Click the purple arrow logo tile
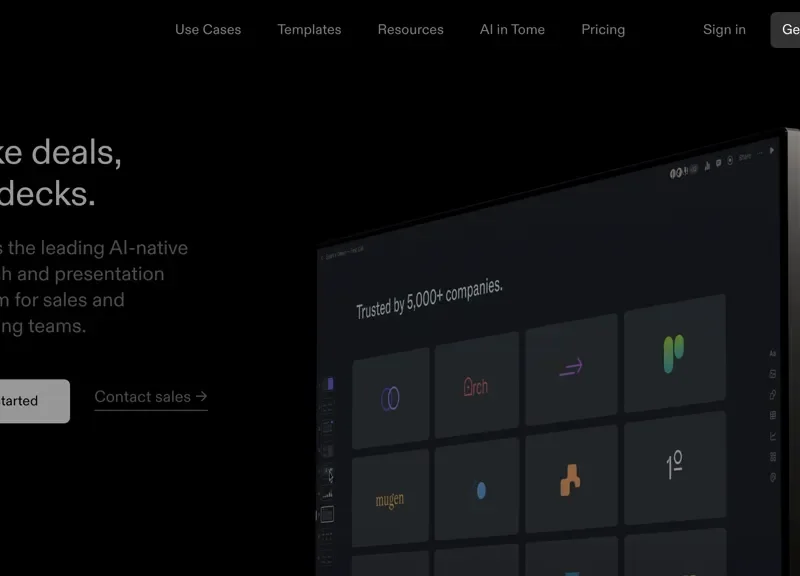 (571, 368)
